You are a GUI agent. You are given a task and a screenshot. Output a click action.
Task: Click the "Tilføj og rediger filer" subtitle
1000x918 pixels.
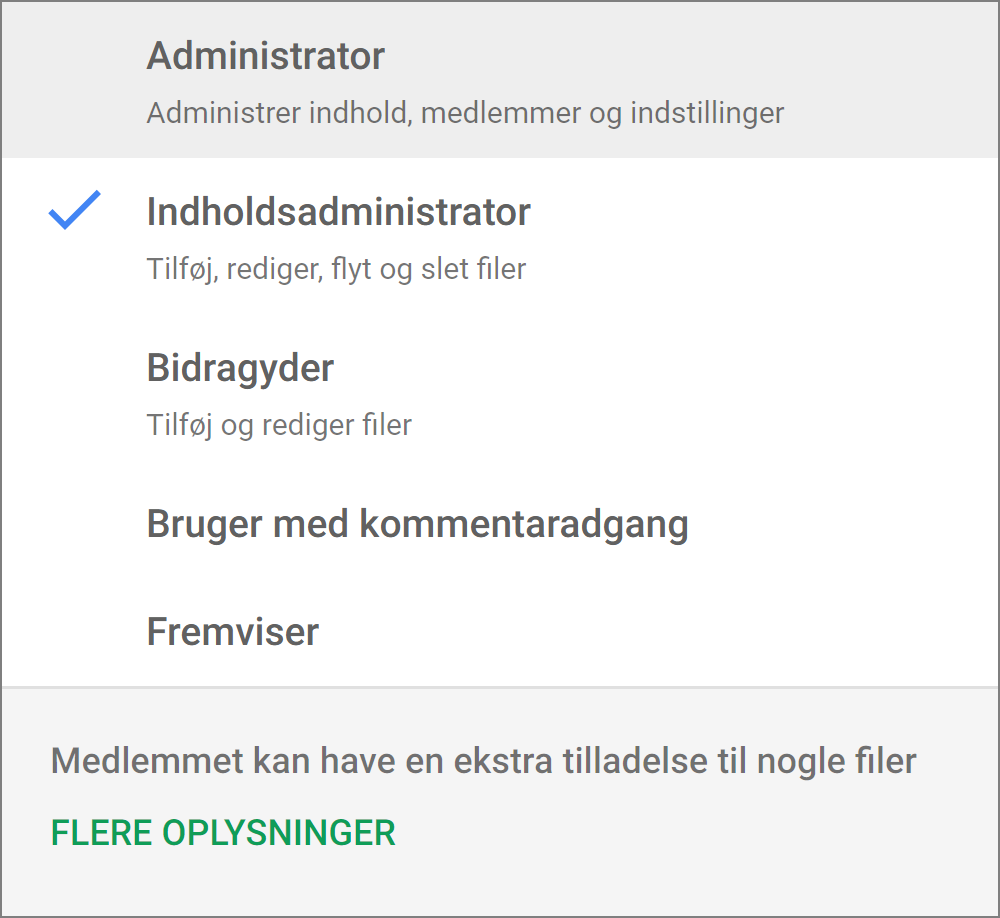click(279, 425)
